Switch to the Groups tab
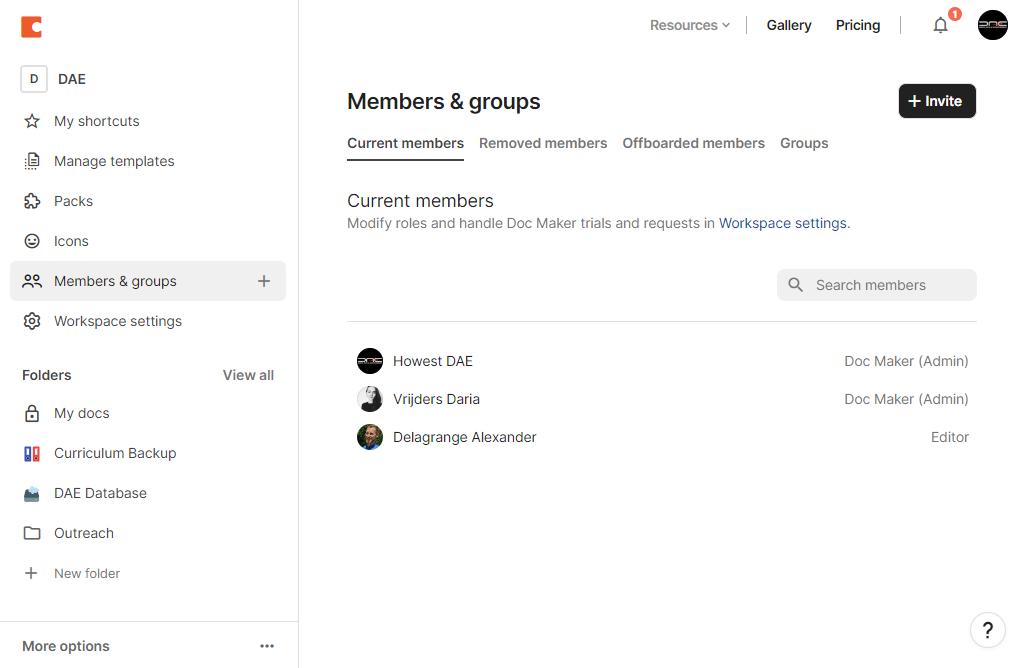 [804, 143]
